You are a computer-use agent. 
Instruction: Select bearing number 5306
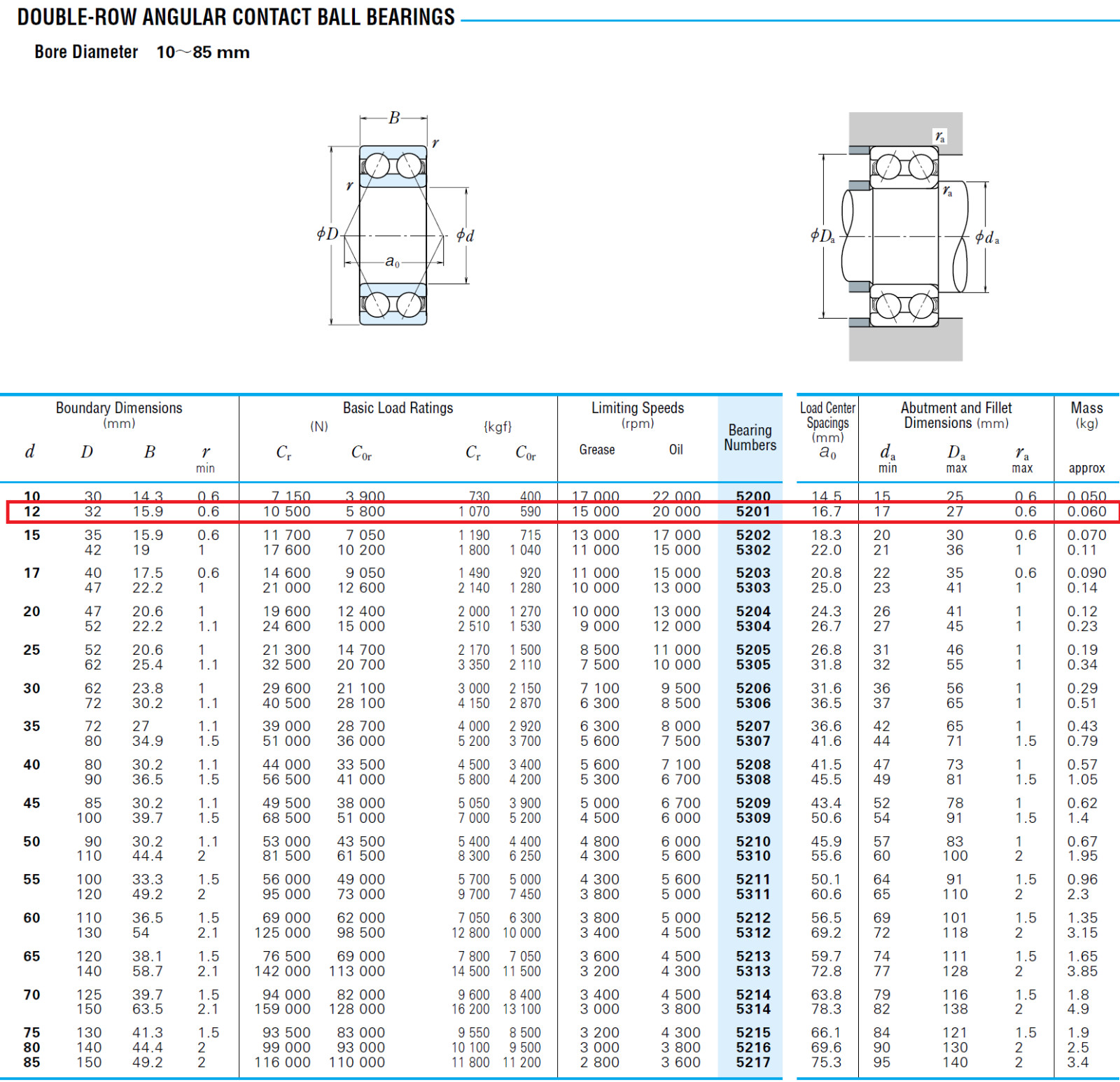(753, 703)
